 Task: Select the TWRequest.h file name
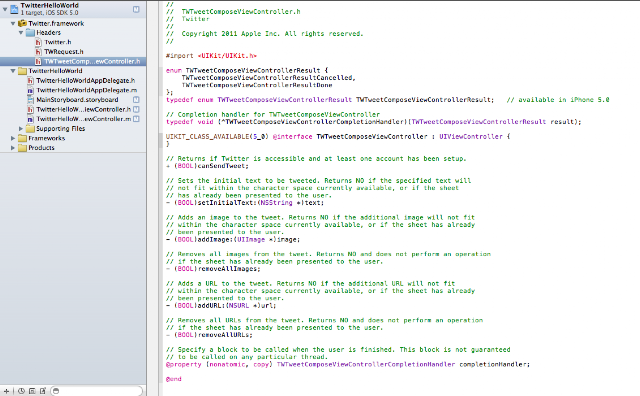point(64,52)
